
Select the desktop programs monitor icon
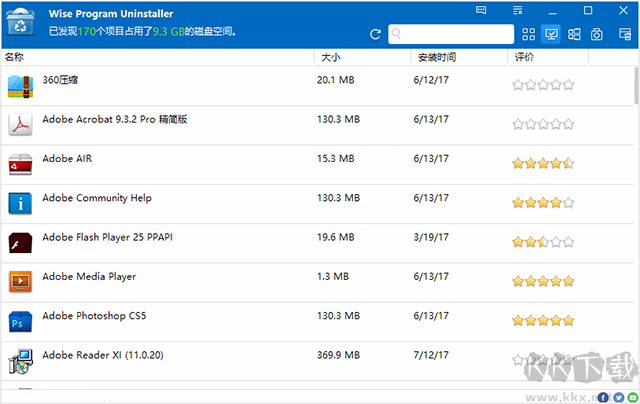click(552, 34)
